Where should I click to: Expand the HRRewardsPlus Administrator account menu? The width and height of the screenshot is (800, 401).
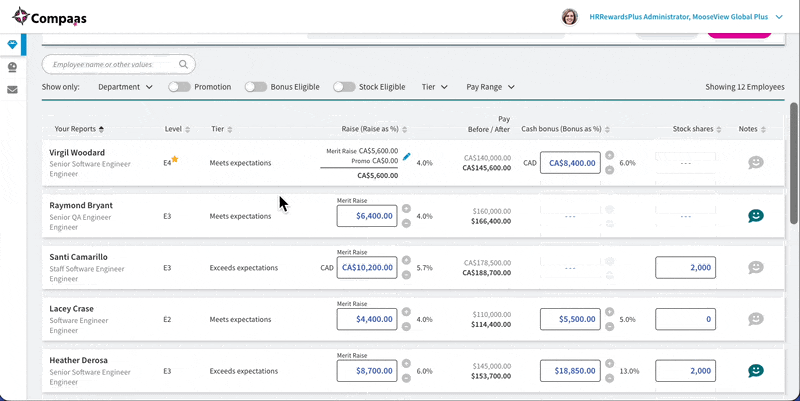click(x=686, y=17)
